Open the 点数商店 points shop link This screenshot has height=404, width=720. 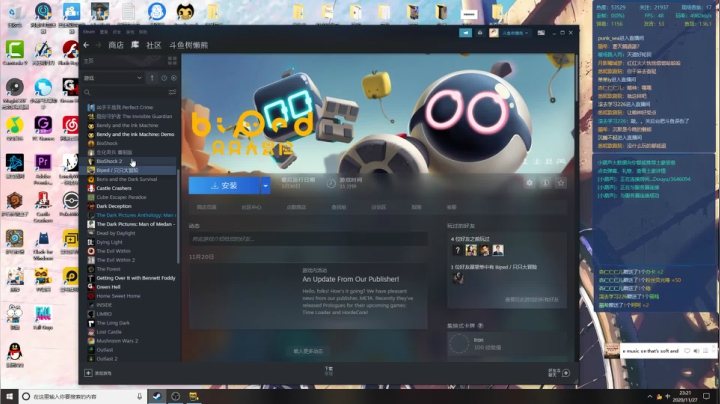(x=296, y=207)
